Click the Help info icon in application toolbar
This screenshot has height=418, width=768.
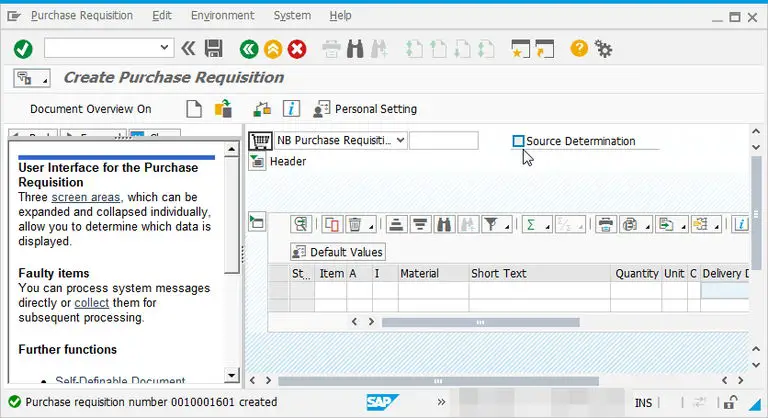click(291, 109)
